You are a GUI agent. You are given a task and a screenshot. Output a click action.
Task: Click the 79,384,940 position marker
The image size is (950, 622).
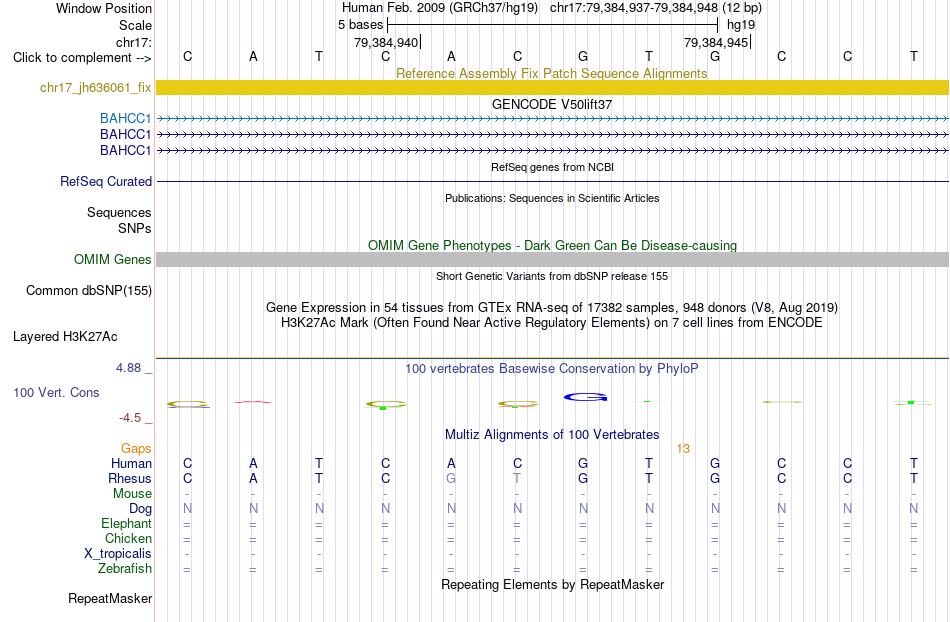pyautogui.click(x=386, y=42)
